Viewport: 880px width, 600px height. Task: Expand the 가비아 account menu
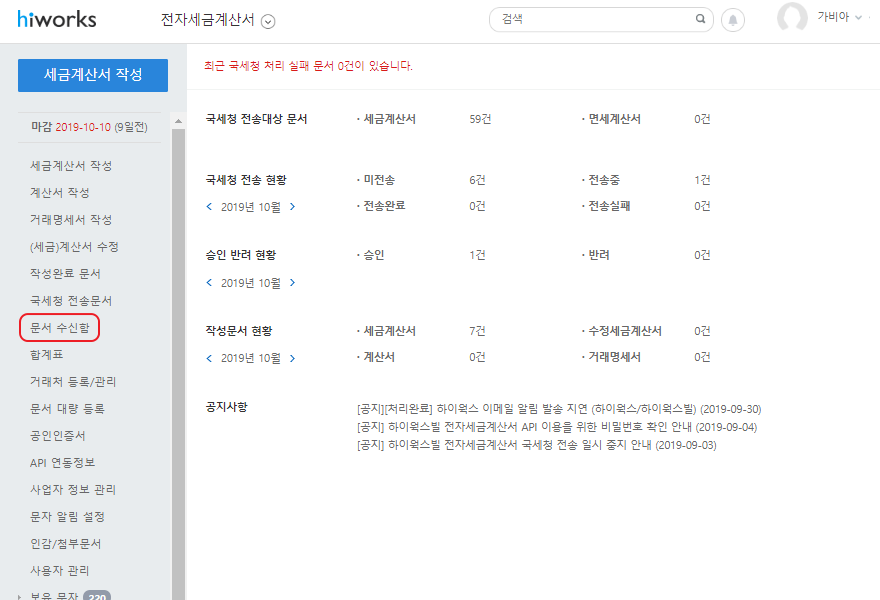point(840,17)
